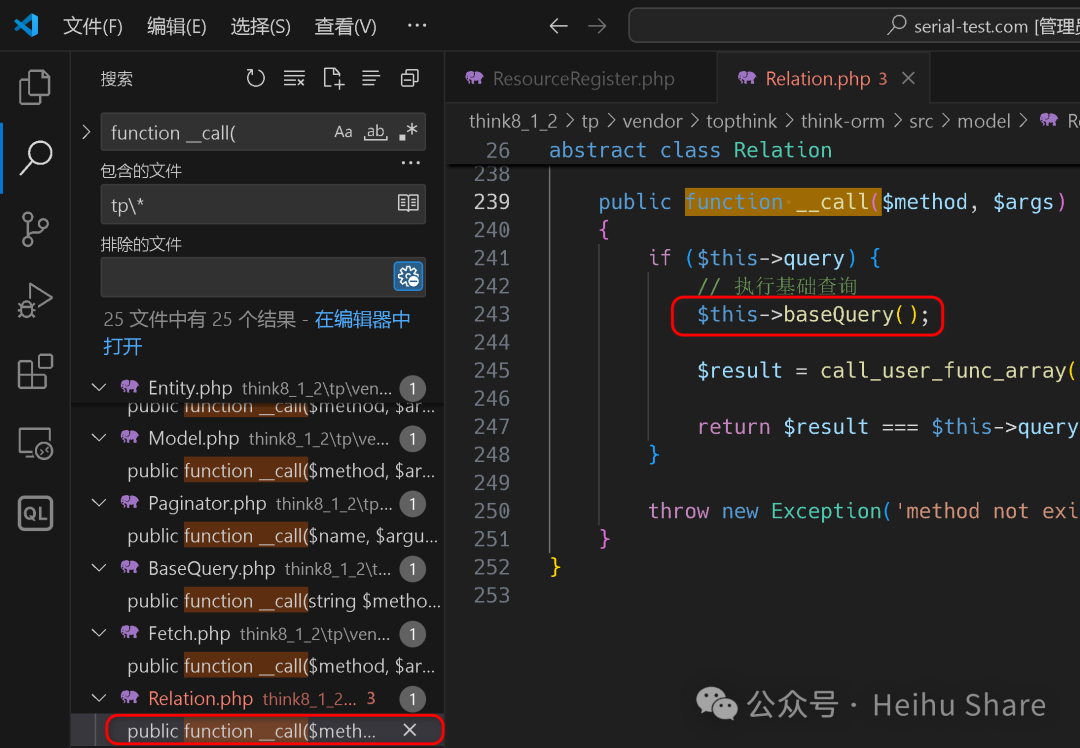Click the command center box serial-test.com
Screen dimensions: 1080x748
click(854, 26)
